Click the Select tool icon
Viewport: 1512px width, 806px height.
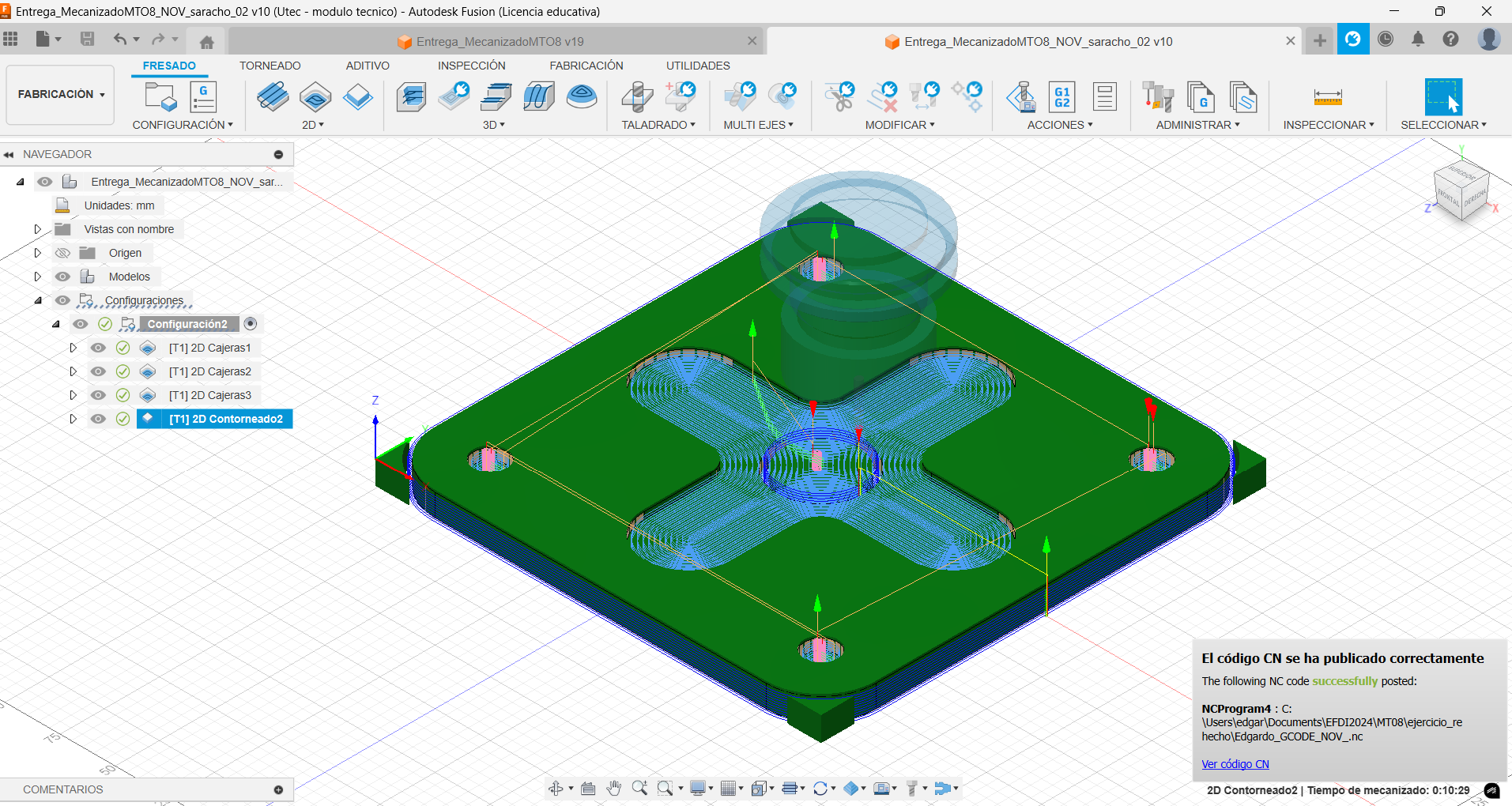tap(1443, 97)
